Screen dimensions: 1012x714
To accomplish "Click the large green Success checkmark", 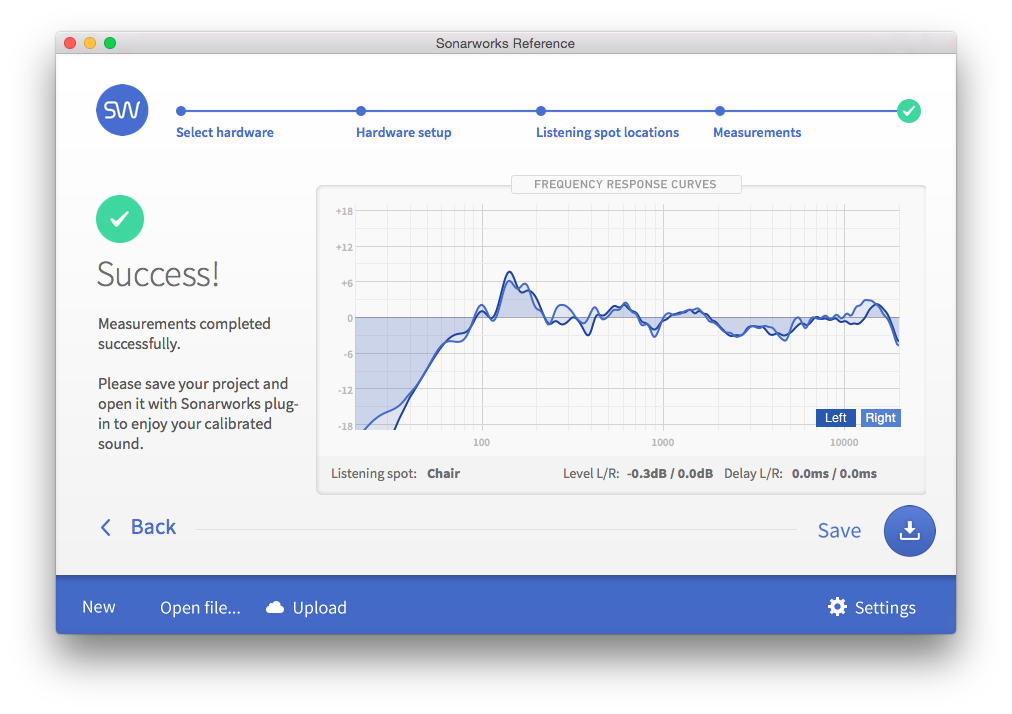I will point(120,219).
